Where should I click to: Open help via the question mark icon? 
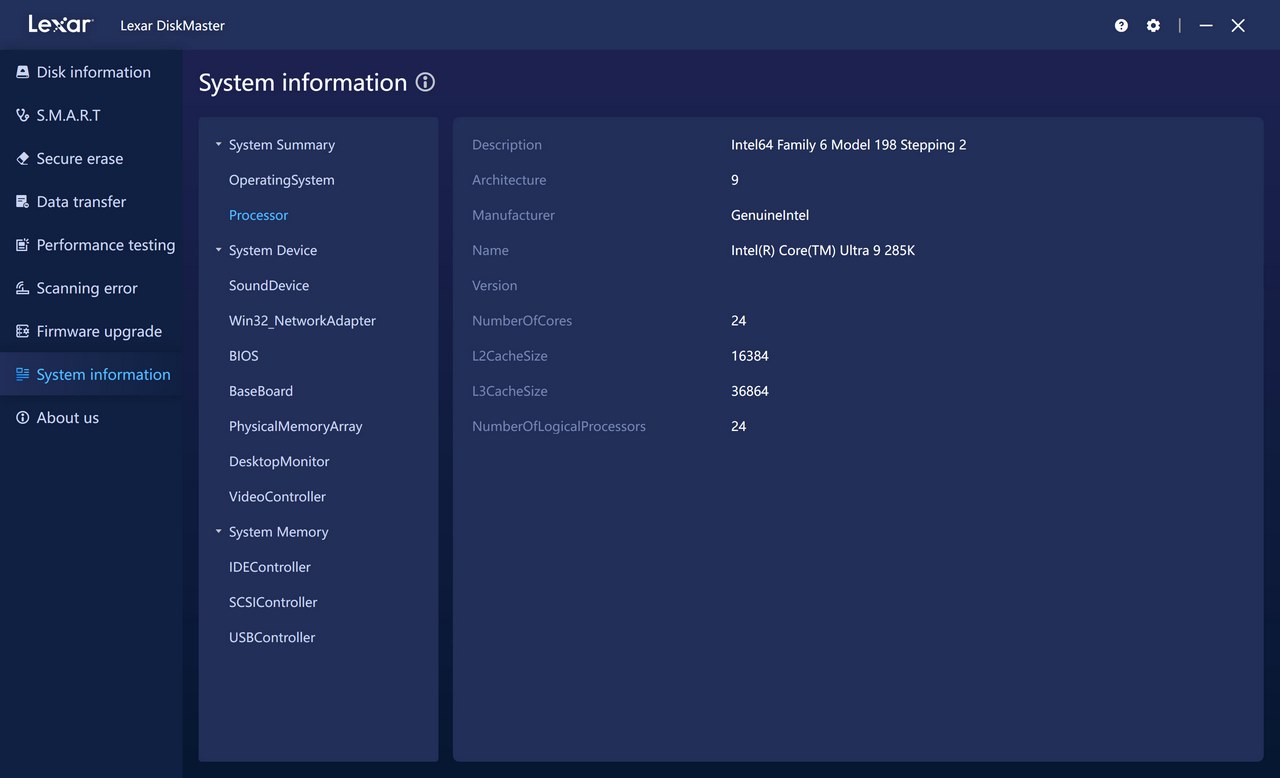tap(1121, 26)
